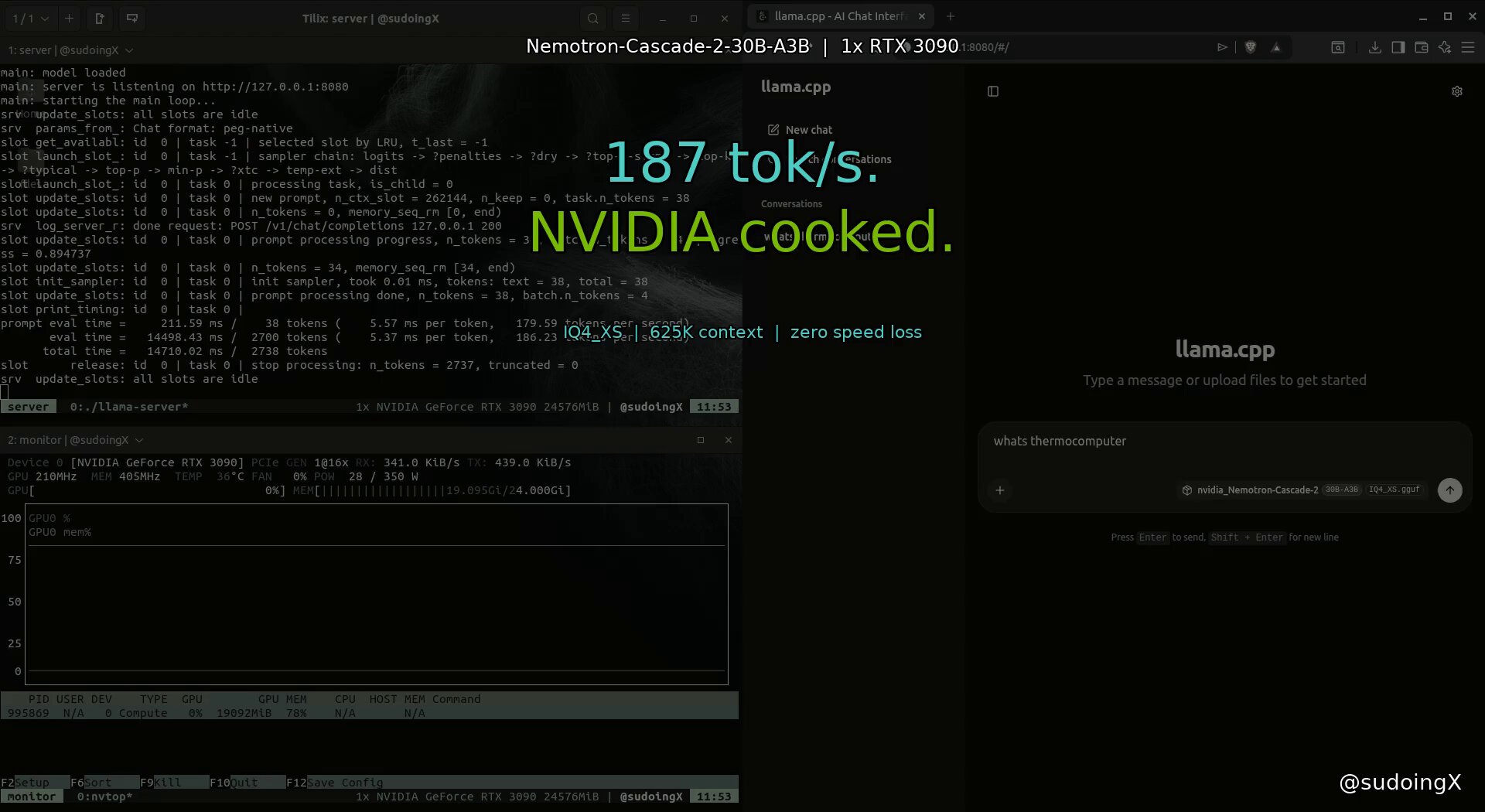The image size is (1485, 812).
Task: Toggle the llama.cpp chat sidebar
Action: coord(993,91)
